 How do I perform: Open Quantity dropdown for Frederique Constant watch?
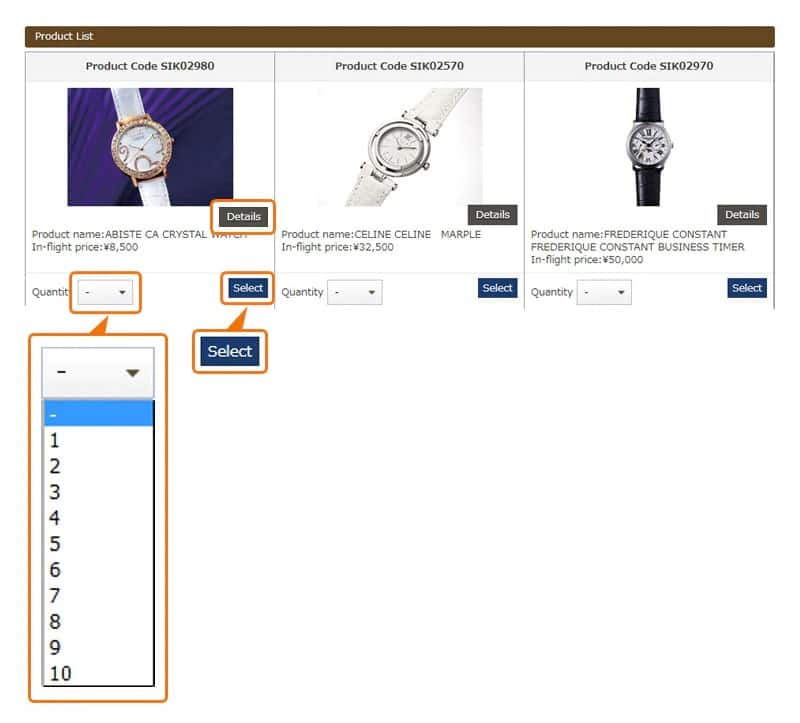[x=605, y=292]
